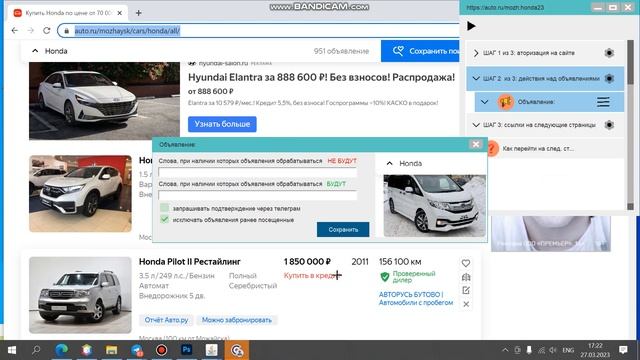Collapse Honda chevron in dialog preview

389,163
